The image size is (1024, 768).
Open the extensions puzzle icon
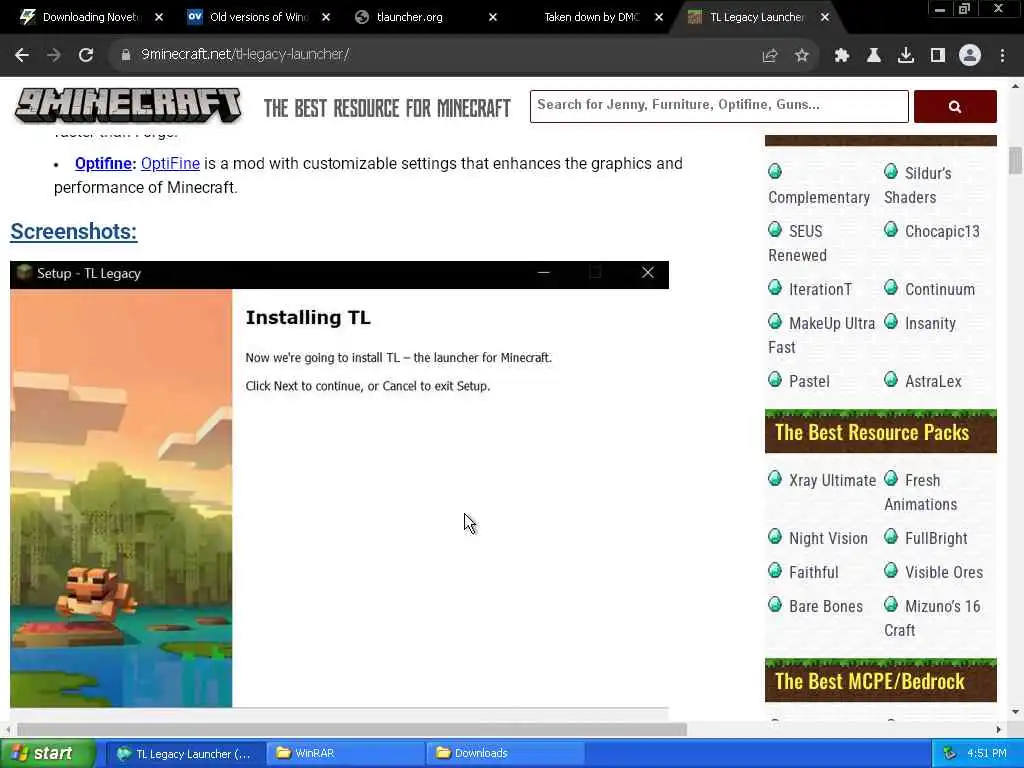(x=842, y=56)
